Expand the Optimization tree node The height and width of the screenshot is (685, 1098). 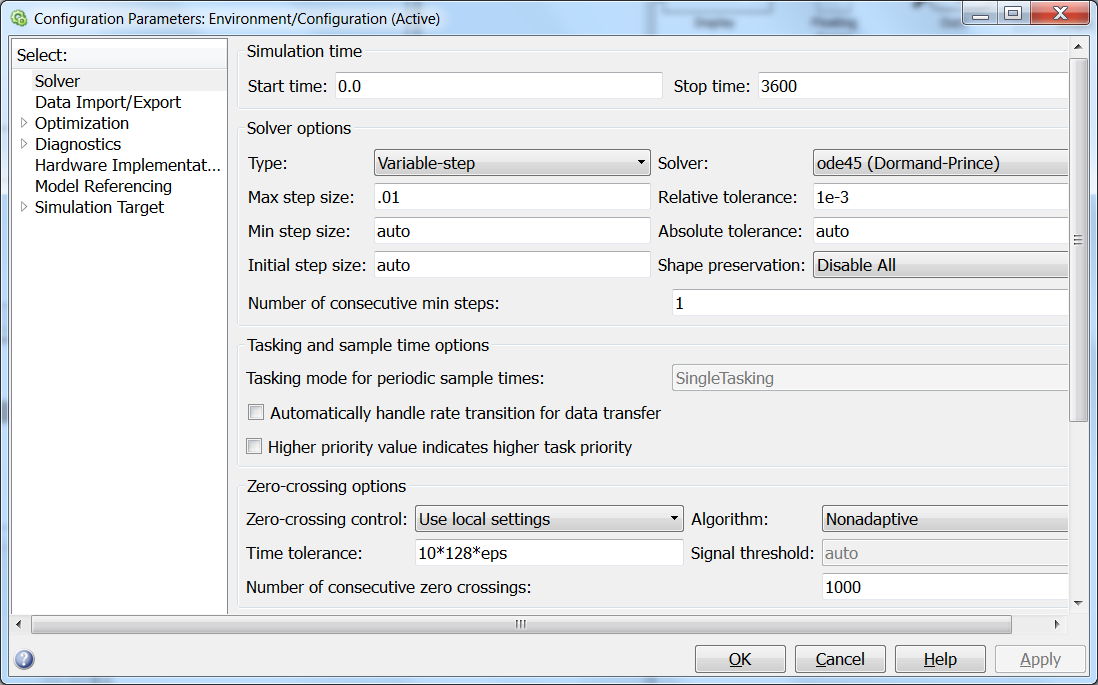tap(25, 123)
